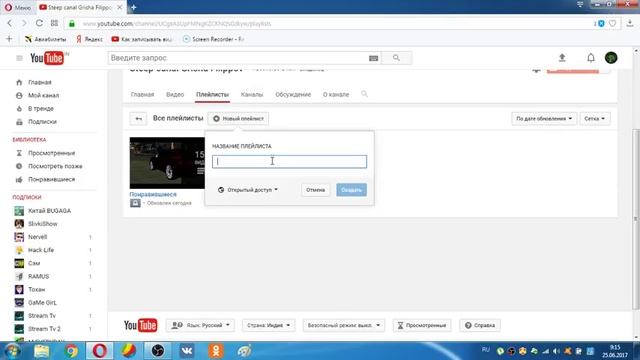Switch to the Каналы channel tab
Viewport: 640px width, 360px height.
(252, 94)
